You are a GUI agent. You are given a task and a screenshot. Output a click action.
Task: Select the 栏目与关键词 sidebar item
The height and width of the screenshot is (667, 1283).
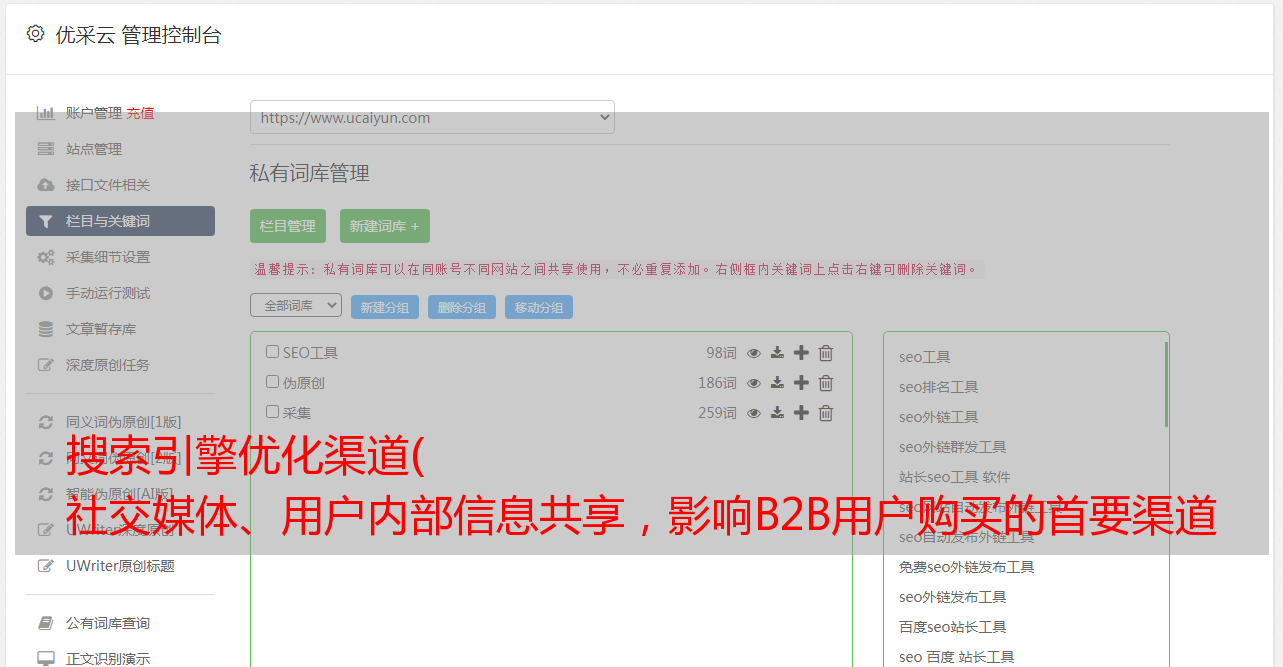[x=120, y=221]
